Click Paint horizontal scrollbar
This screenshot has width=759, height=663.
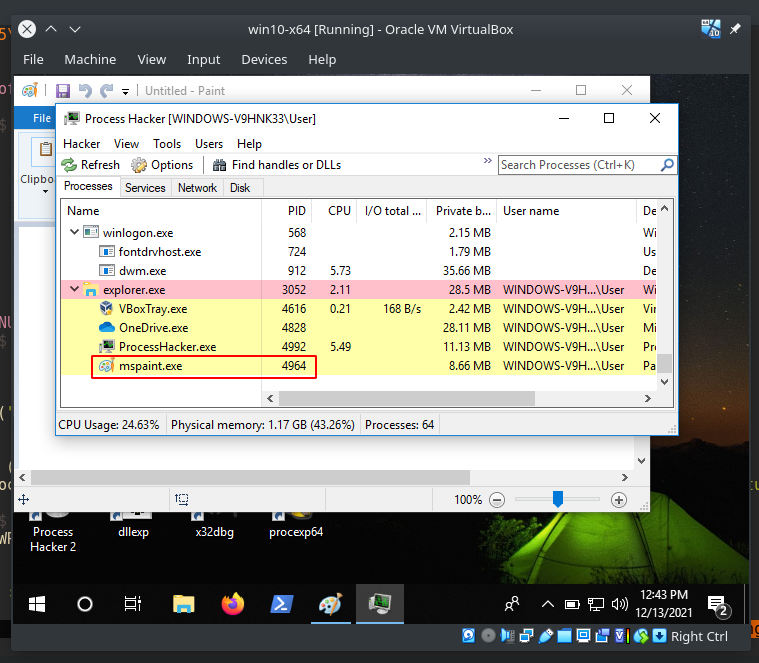click(x=250, y=477)
